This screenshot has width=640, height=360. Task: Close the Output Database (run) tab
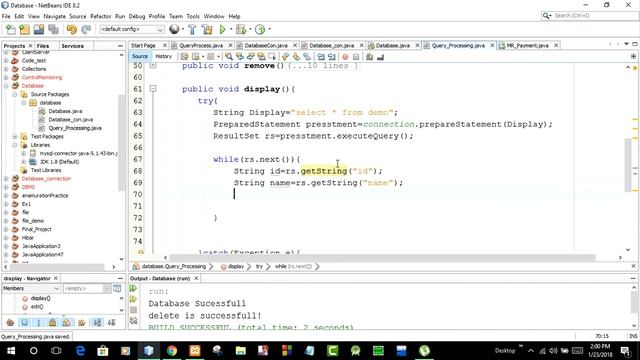point(196,278)
